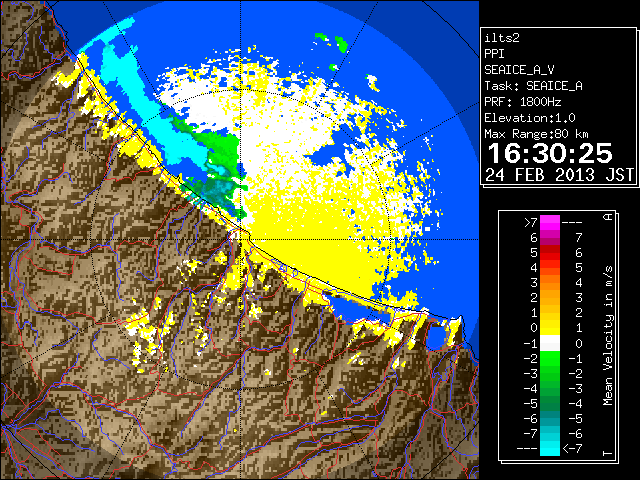640x480 pixels.
Task: Select the 'Task: SEAICE_A' line
Action: [533, 86]
